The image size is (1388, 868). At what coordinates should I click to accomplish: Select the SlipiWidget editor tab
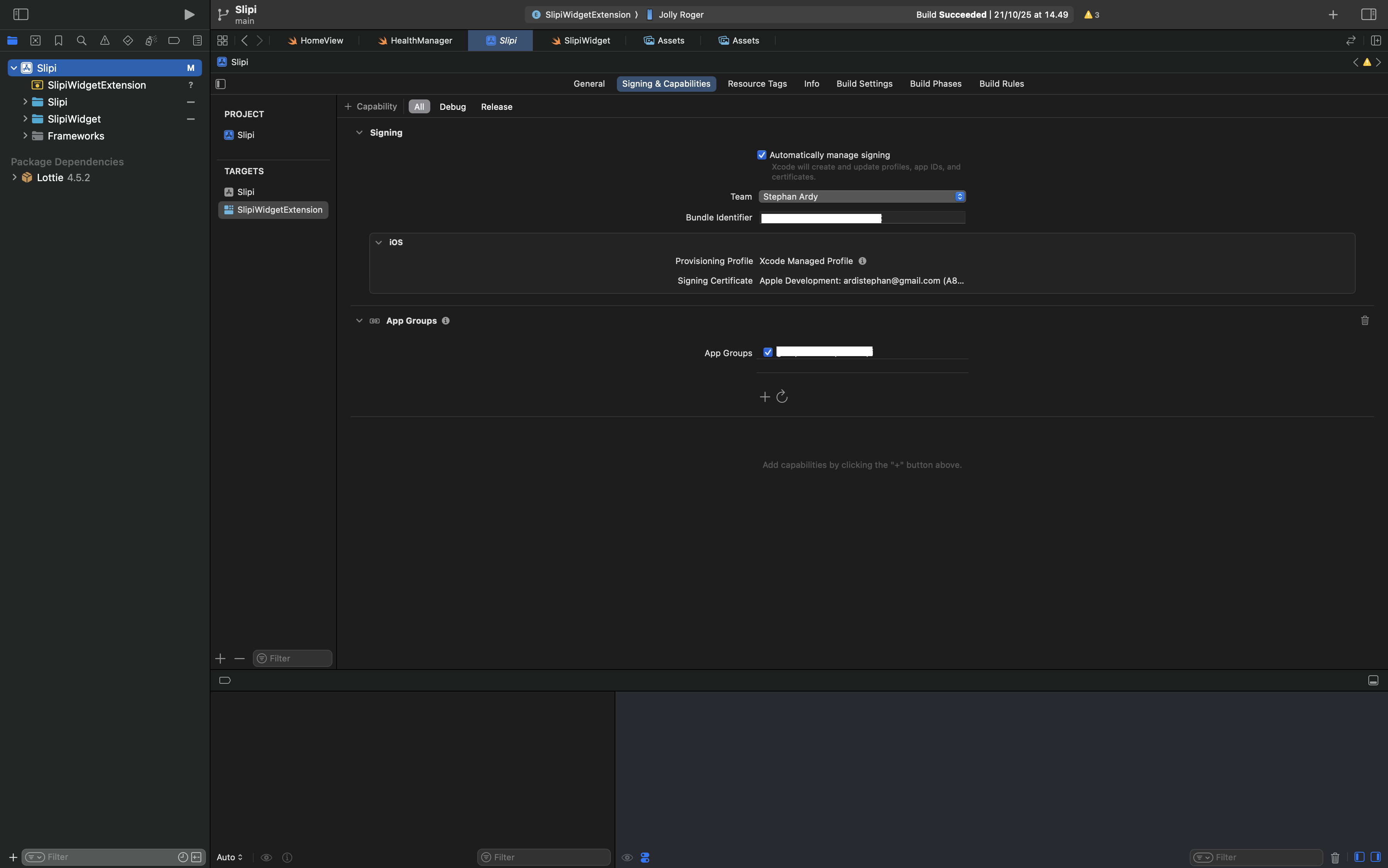(x=581, y=40)
